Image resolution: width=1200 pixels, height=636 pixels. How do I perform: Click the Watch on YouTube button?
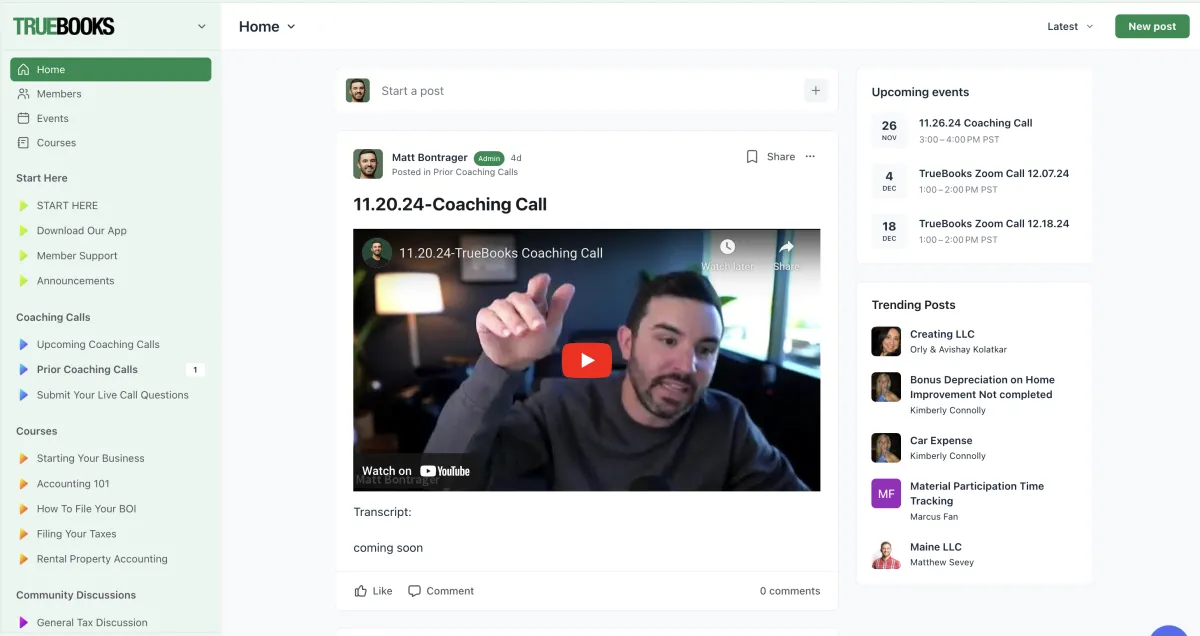[x=416, y=471]
